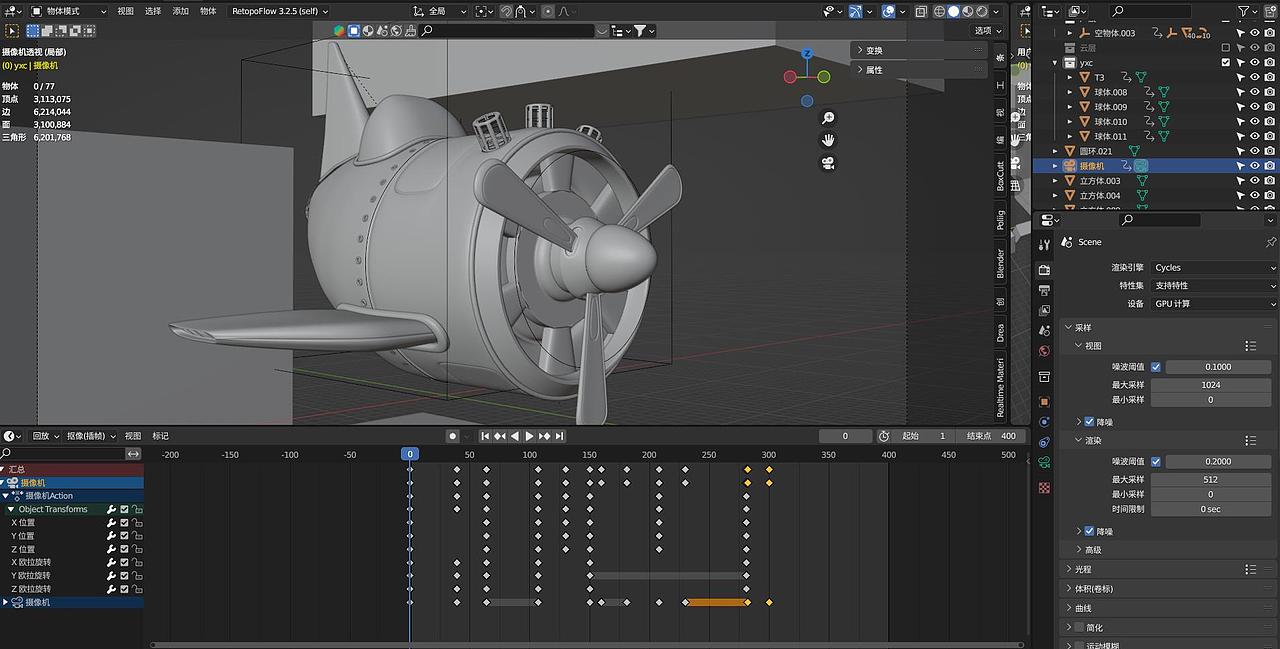Expand the 体积(卷标) section
The height and width of the screenshot is (649, 1280).
coord(1170,589)
